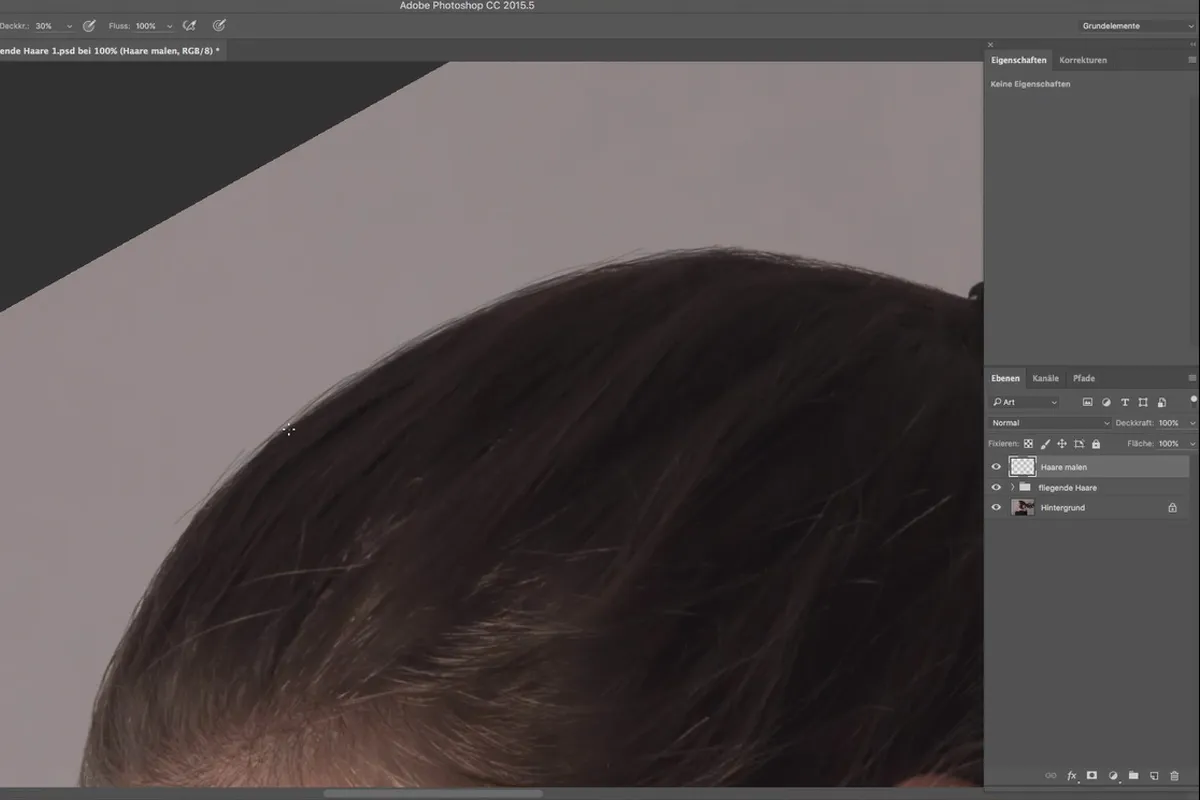The height and width of the screenshot is (800, 1200).
Task: Click the horizontal scrollbar below the canvas
Action: (x=432, y=794)
